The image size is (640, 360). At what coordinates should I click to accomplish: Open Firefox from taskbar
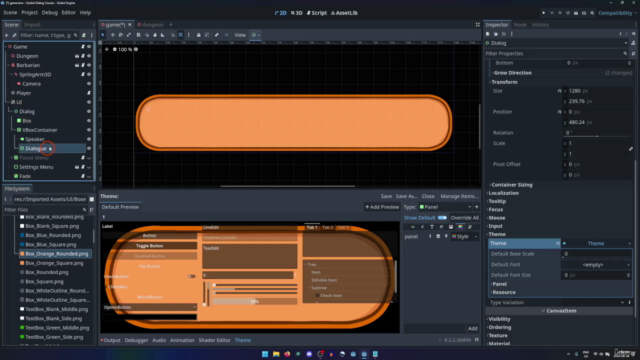coord(287,354)
